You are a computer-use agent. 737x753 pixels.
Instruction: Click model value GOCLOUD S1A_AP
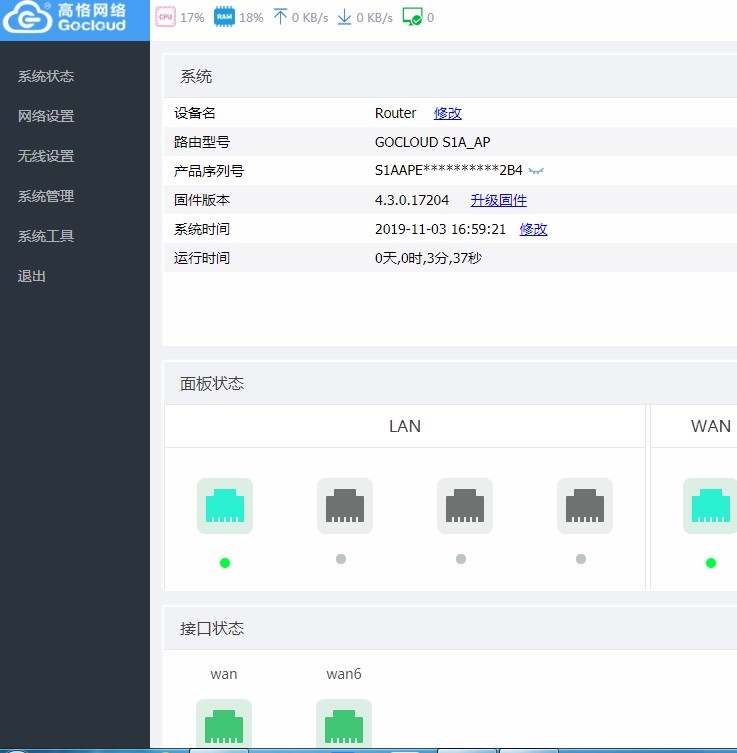click(x=433, y=142)
